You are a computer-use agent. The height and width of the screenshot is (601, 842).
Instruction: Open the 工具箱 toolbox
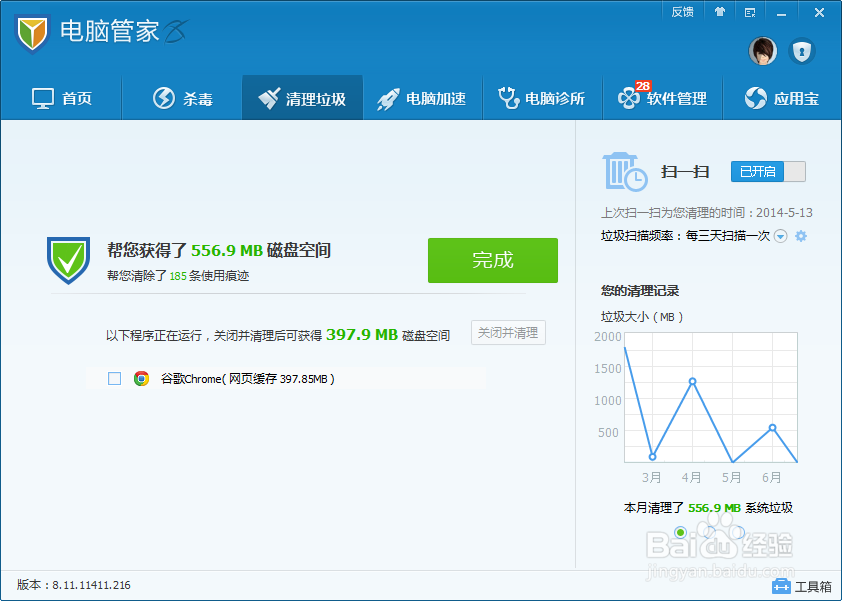802,586
